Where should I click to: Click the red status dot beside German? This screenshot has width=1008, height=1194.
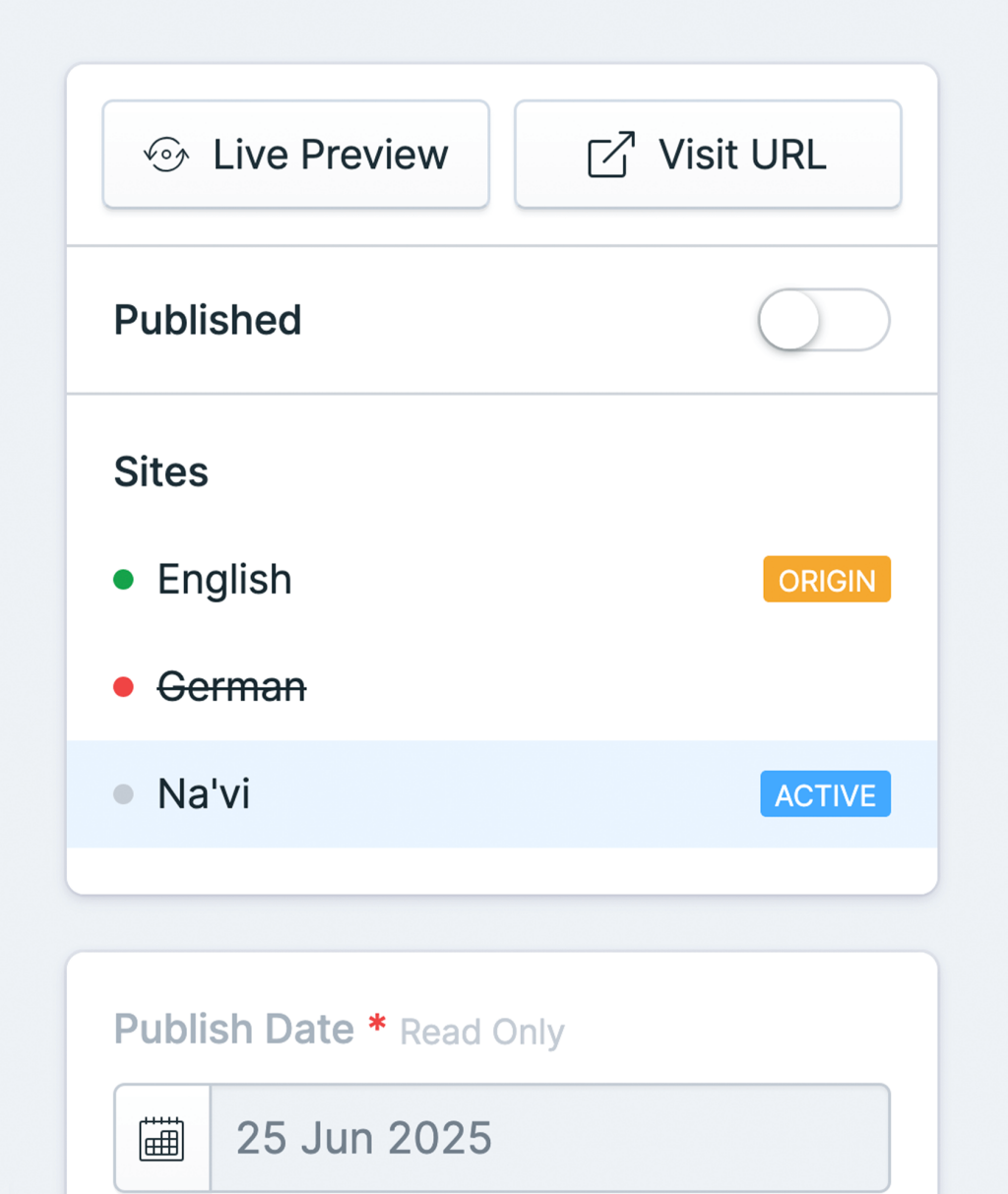coord(123,686)
